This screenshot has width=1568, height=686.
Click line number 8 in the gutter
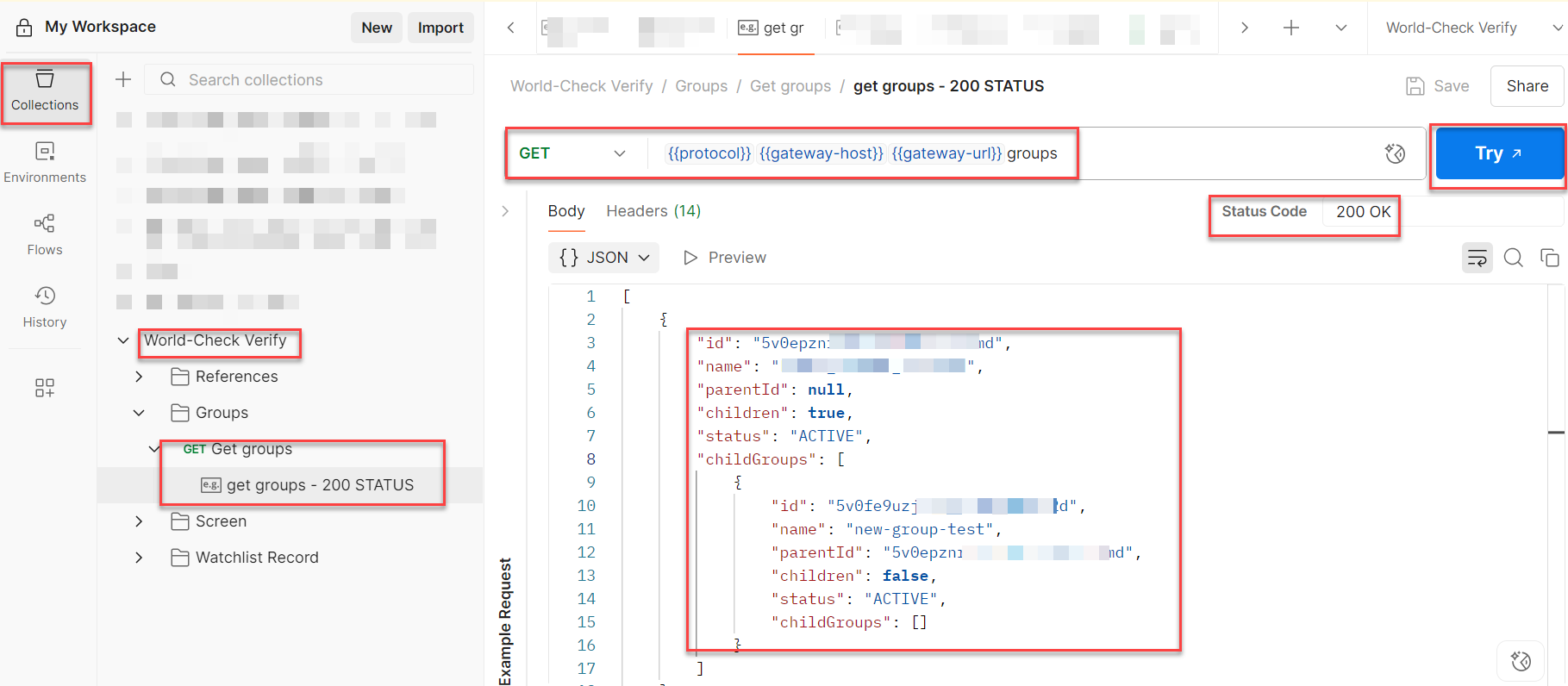point(590,459)
